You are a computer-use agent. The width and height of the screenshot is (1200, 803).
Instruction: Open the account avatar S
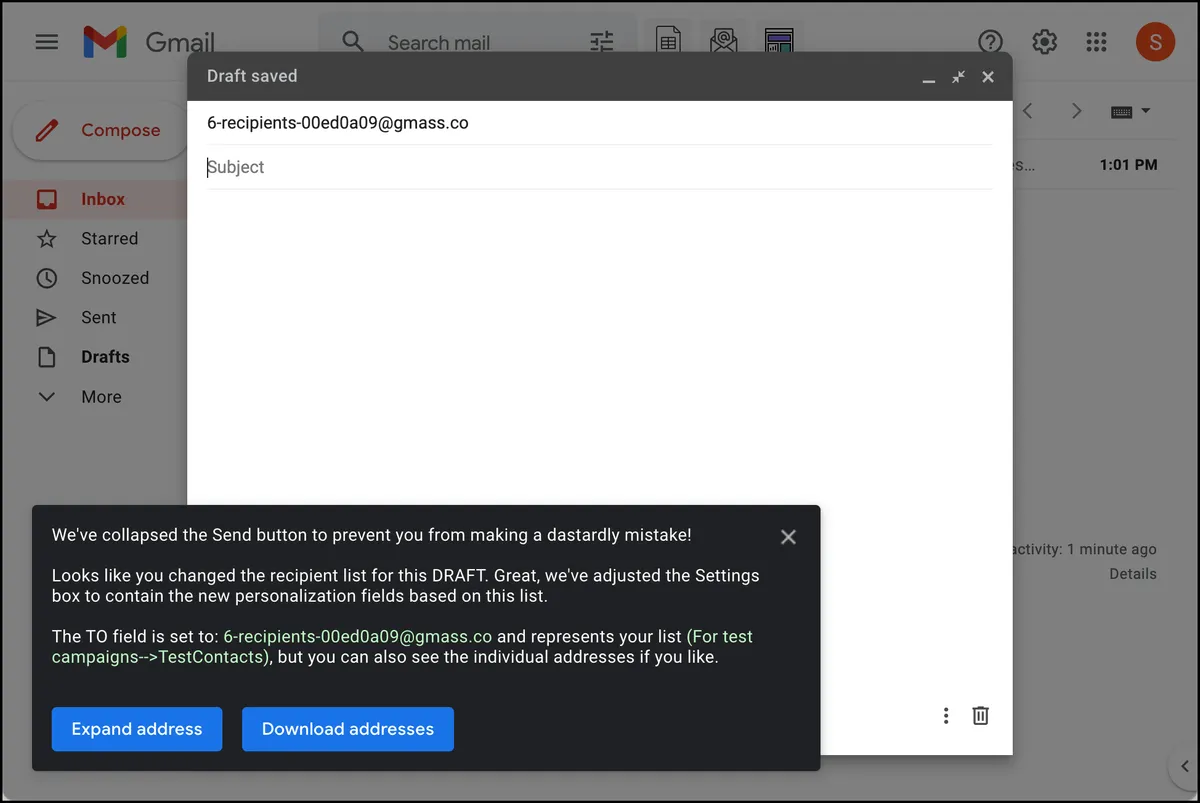point(1155,42)
